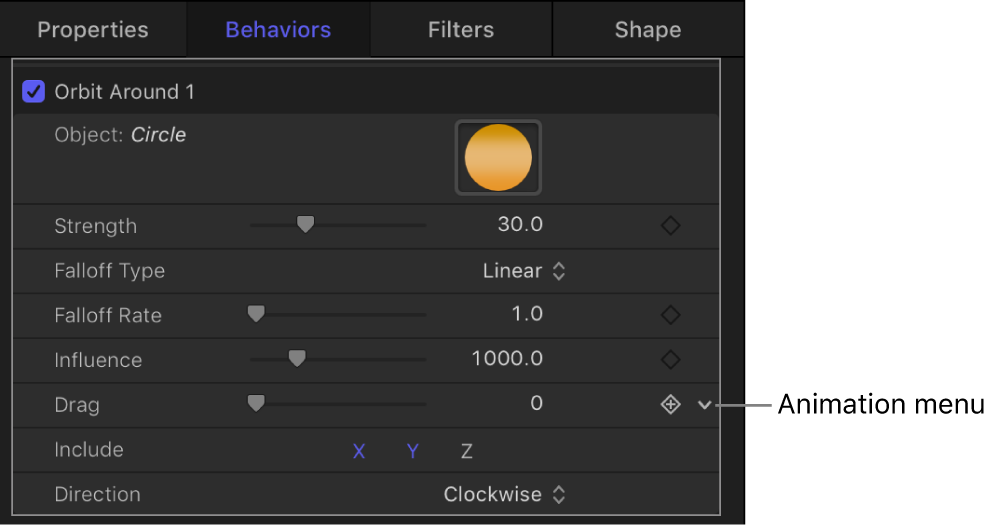Click the Strength keyframe diamond icon
The width and height of the screenshot is (998, 528).
coord(671,226)
